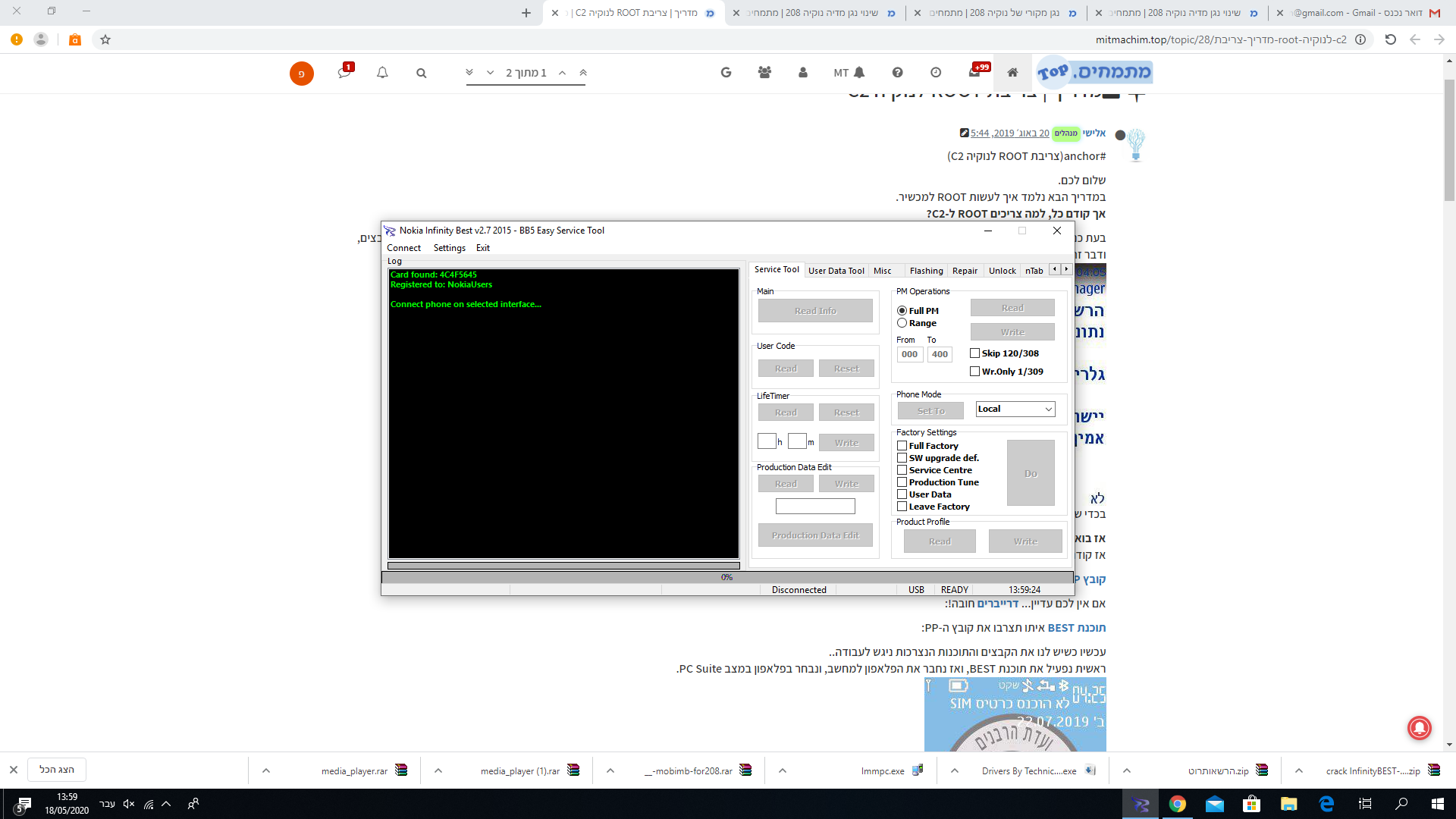Open the help question mark icon

(x=897, y=73)
